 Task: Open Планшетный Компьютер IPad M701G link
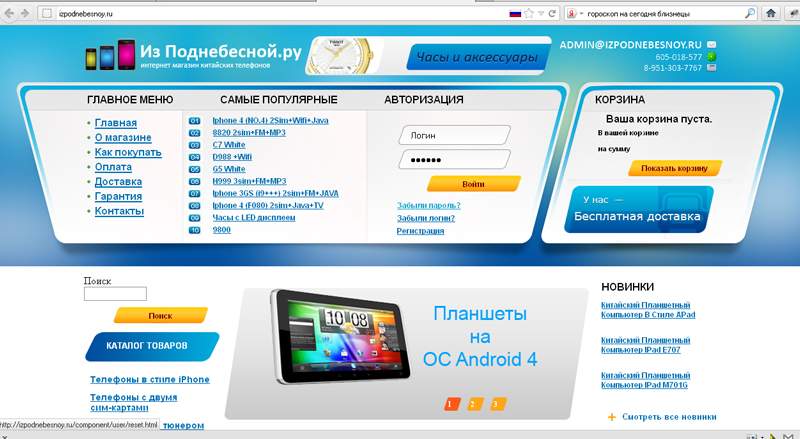(x=645, y=380)
